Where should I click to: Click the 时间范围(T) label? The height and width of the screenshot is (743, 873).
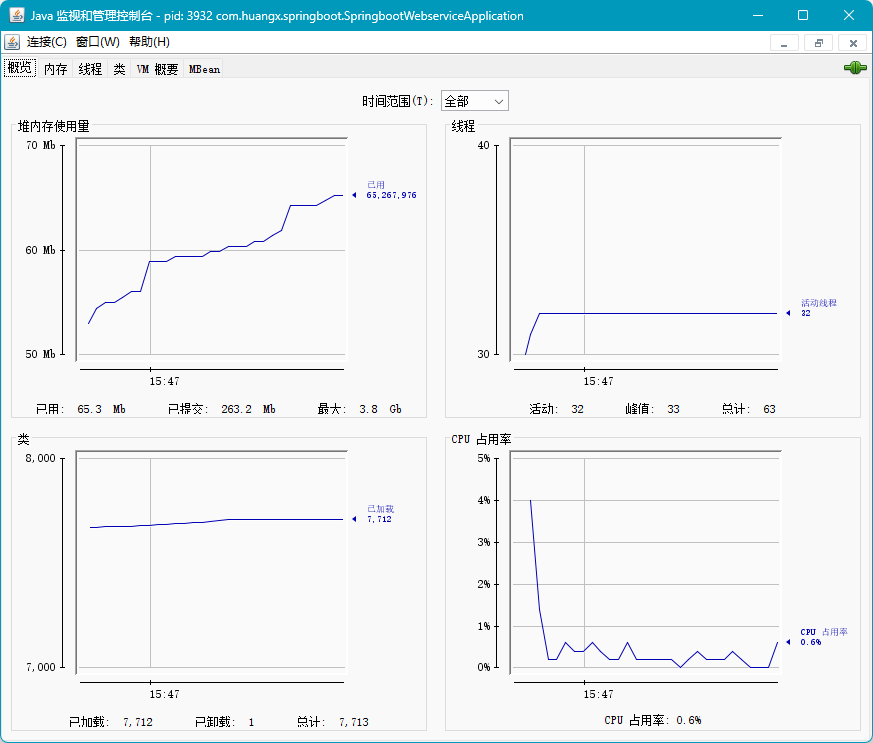click(x=398, y=101)
